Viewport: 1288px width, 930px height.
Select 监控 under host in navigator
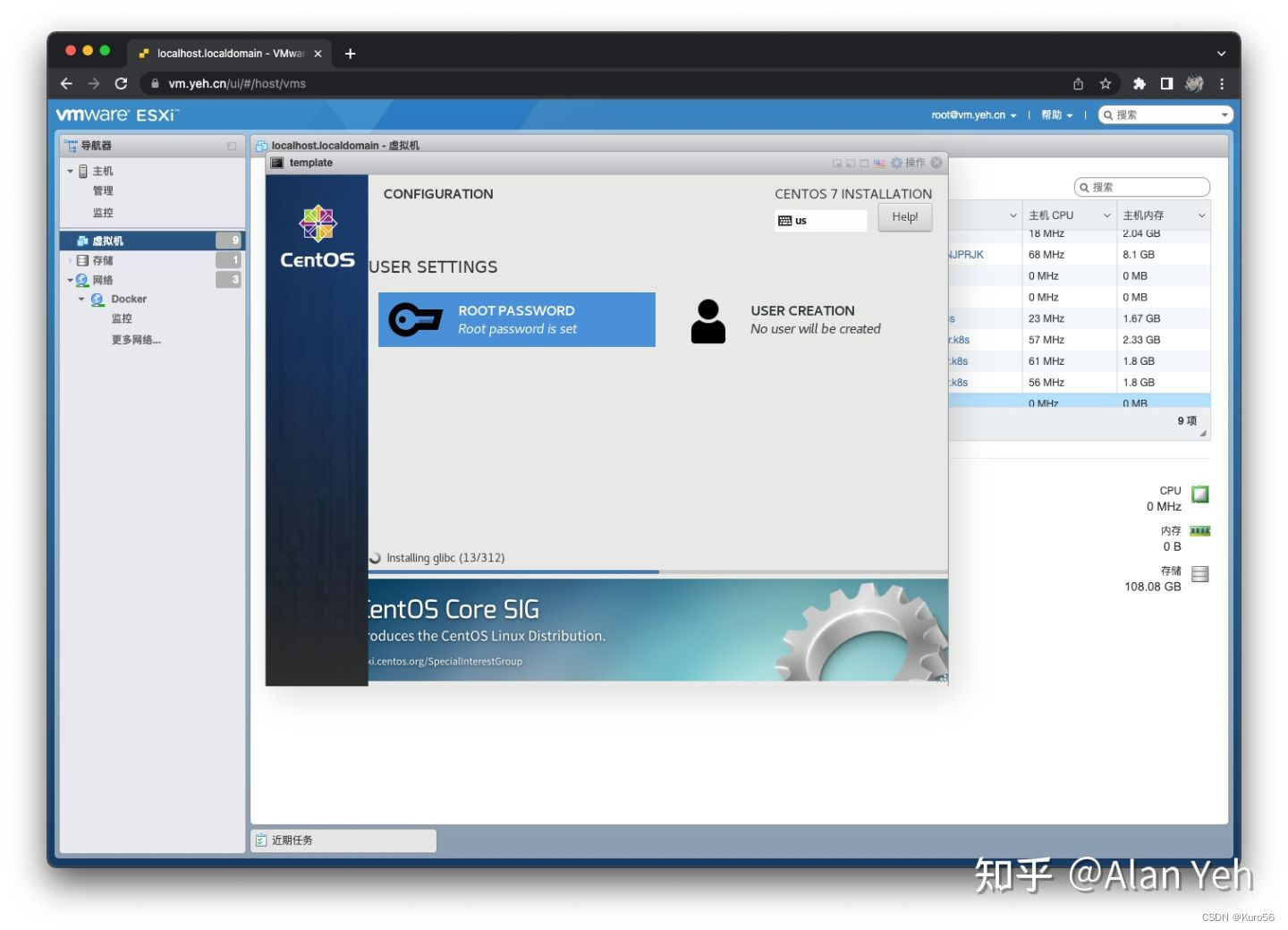point(103,213)
